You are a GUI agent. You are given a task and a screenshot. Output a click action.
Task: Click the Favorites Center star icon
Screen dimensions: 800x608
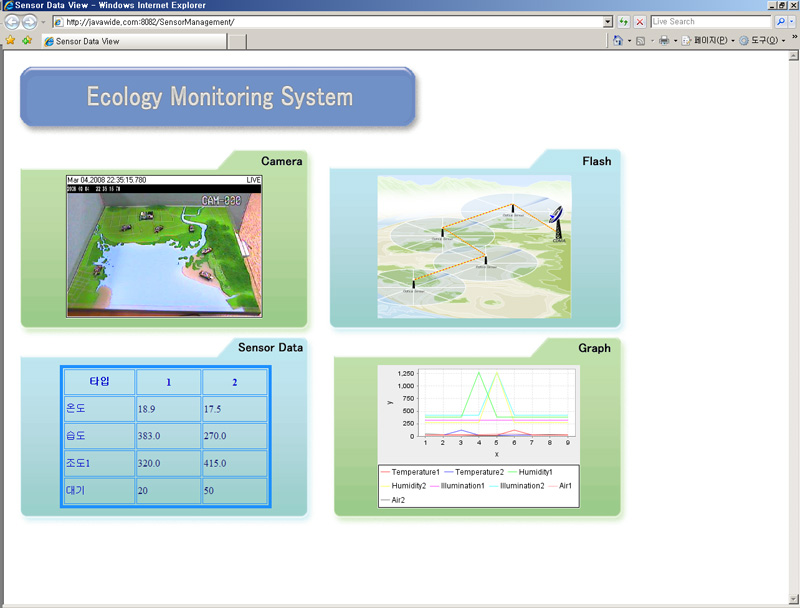click(11, 40)
